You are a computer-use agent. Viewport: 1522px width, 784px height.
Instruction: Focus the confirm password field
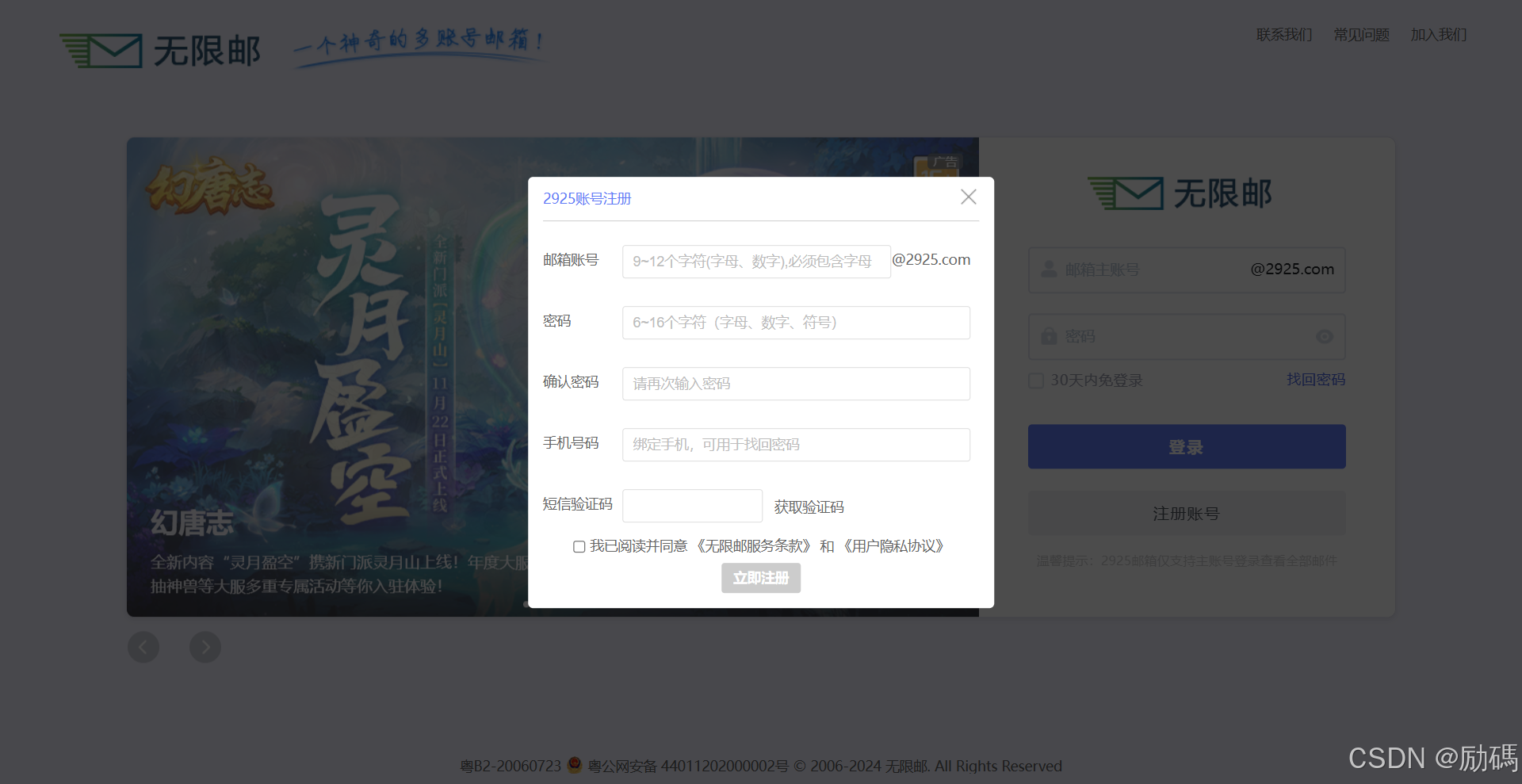tap(796, 384)
